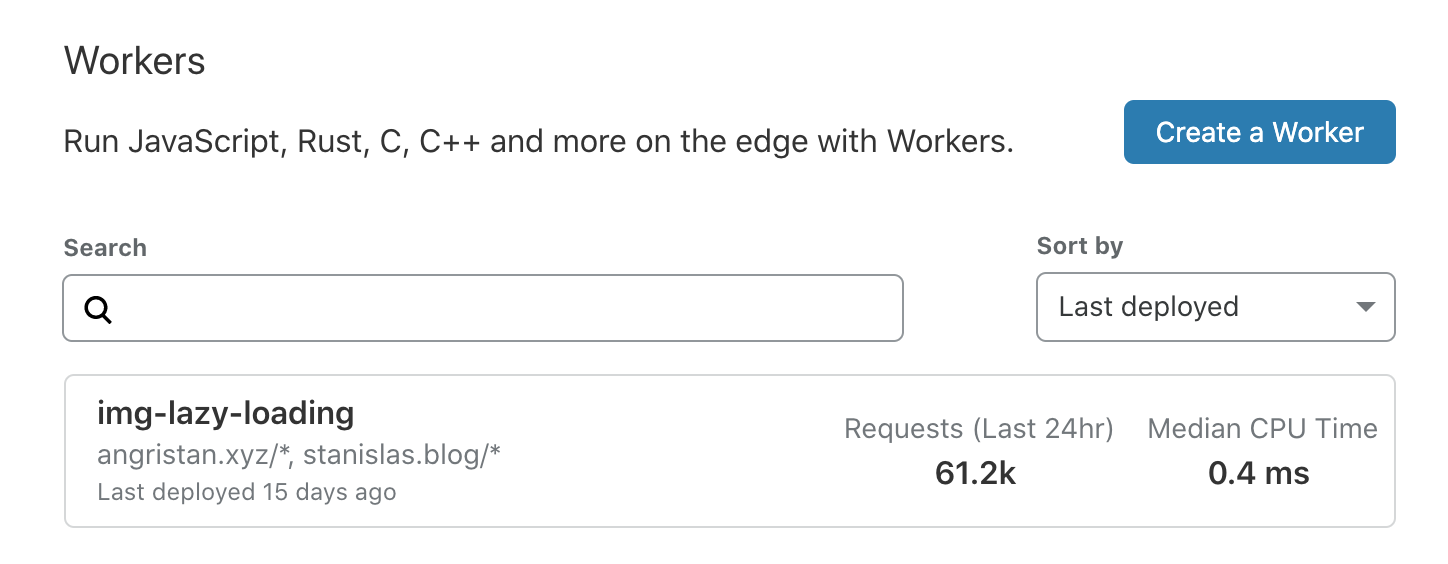1448x564 pixels.
Task: Click the C++ text in the description
Action: click(x=451, y=141)
